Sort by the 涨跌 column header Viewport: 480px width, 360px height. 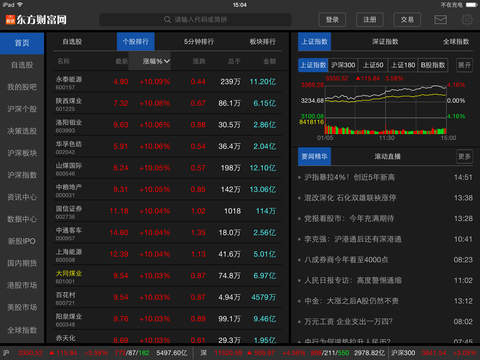(x=199, y=61)
